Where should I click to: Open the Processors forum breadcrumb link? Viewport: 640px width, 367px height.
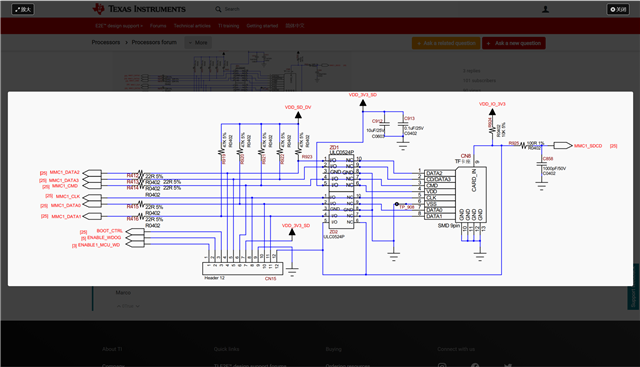[154, 42]
